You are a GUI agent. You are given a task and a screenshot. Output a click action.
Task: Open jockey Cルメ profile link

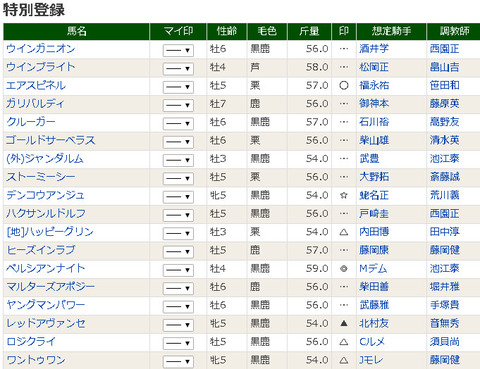[x=372, y=342]
